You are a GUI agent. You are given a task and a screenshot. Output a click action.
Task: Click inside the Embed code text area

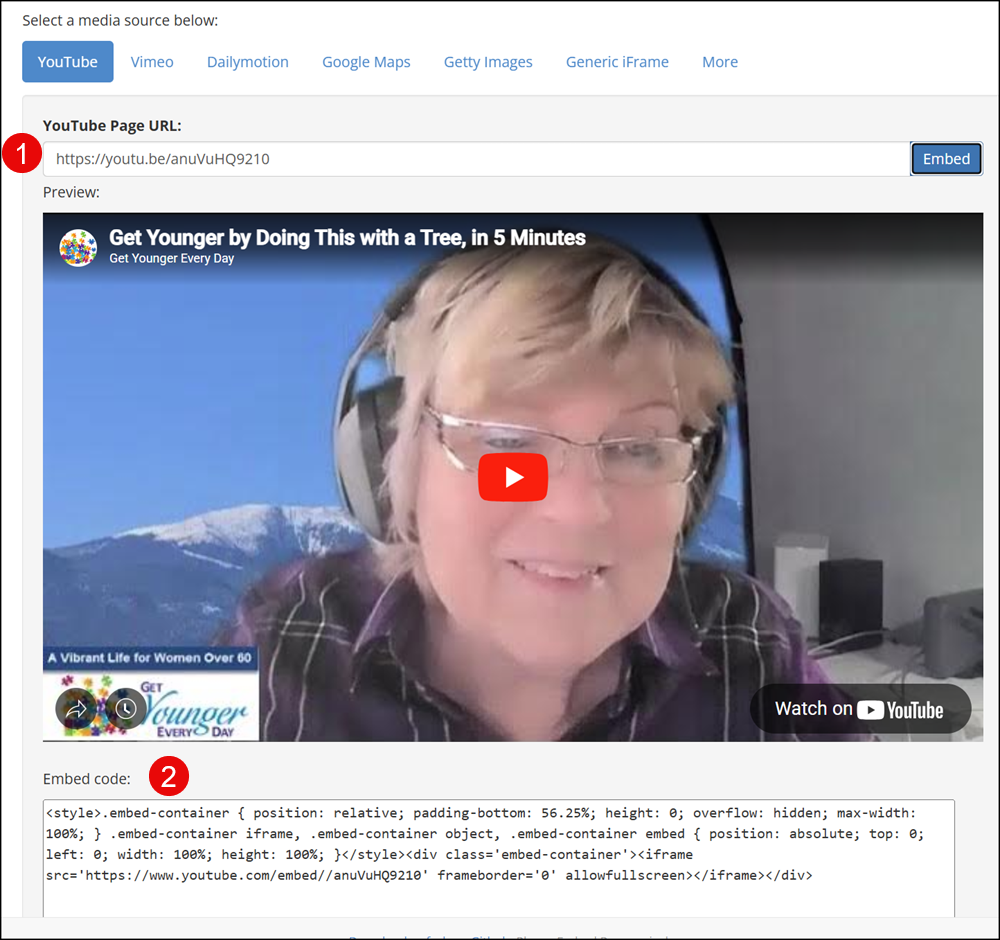(499, 858)
